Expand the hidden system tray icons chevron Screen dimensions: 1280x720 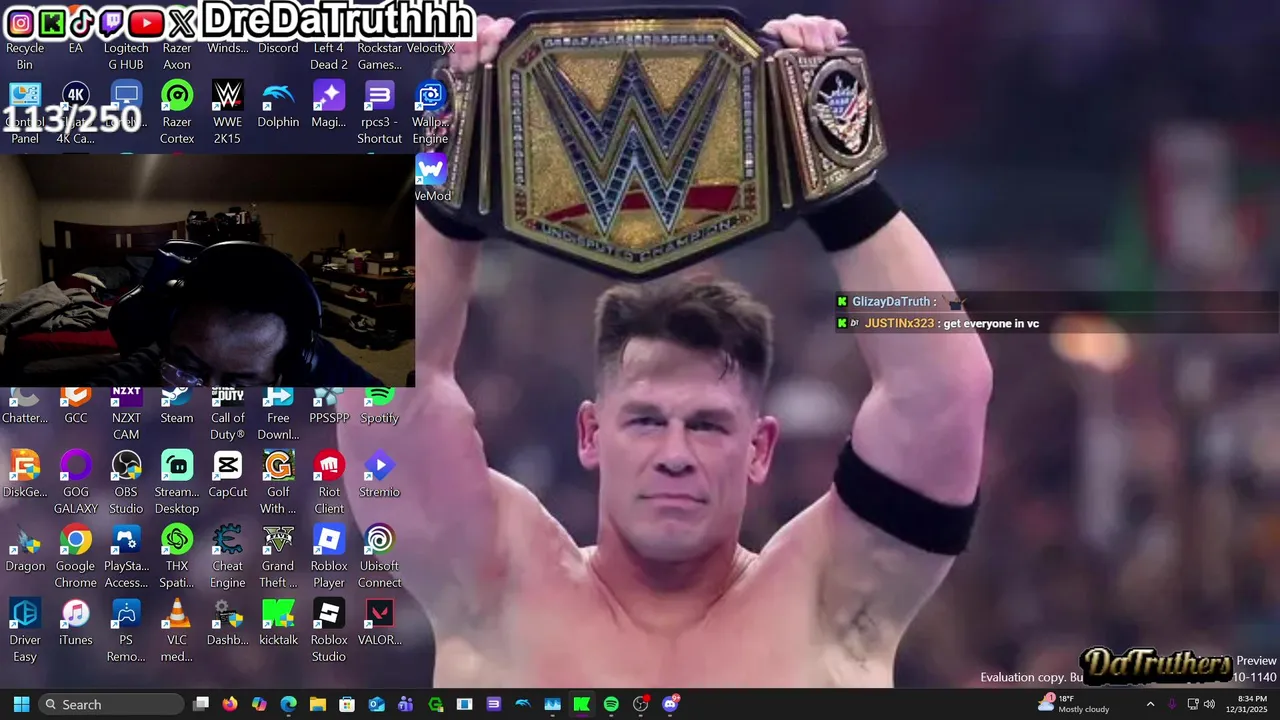click(1150, 704)
